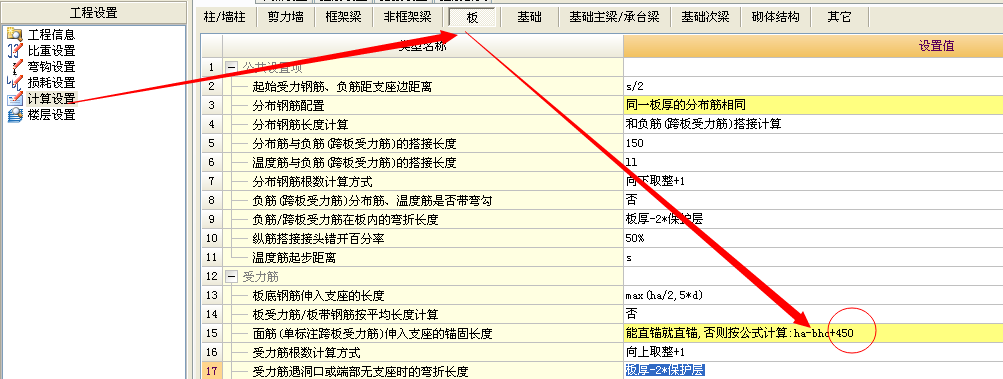Switch to the 柱/墙柱 tab
1003x379 pixels.
click(225, 17)
